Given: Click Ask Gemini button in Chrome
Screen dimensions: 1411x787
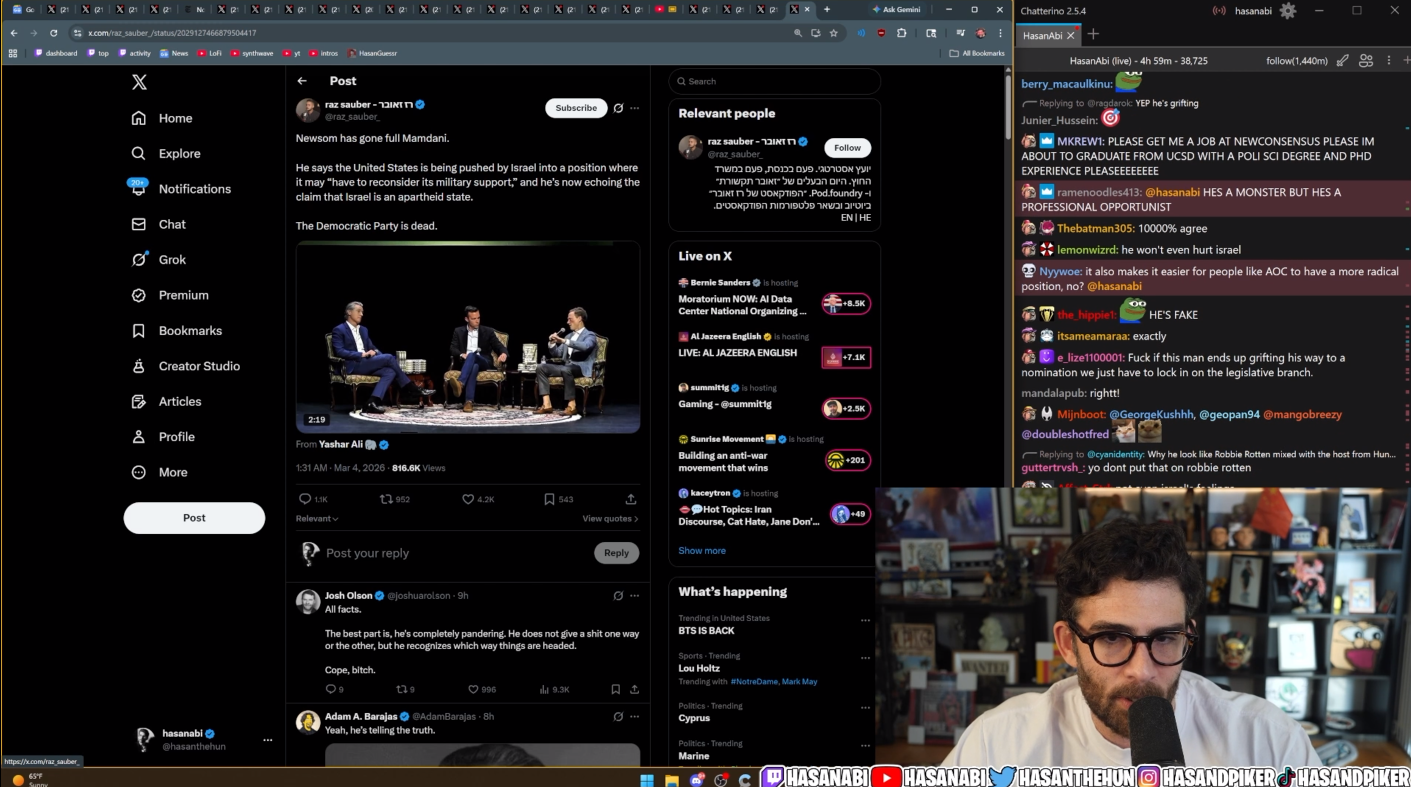Looking at the screenshot, I should [x=896, y=9].
